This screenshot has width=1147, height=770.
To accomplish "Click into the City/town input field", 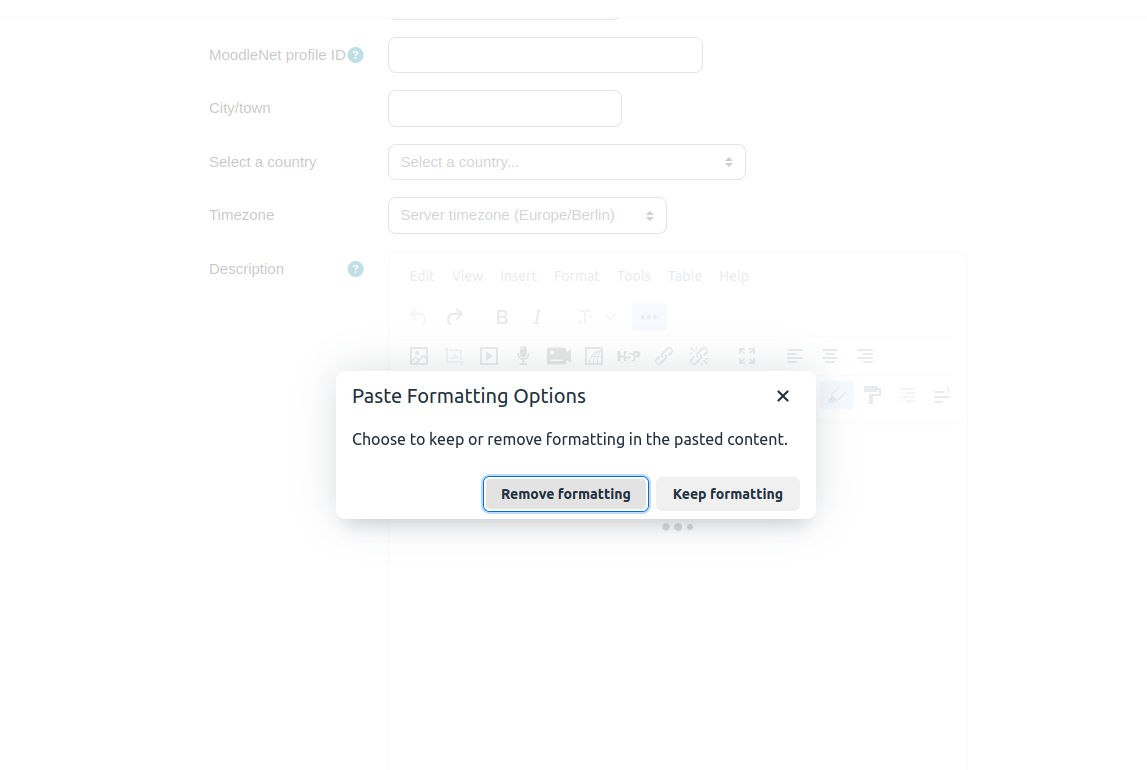I will coord(505,108).
